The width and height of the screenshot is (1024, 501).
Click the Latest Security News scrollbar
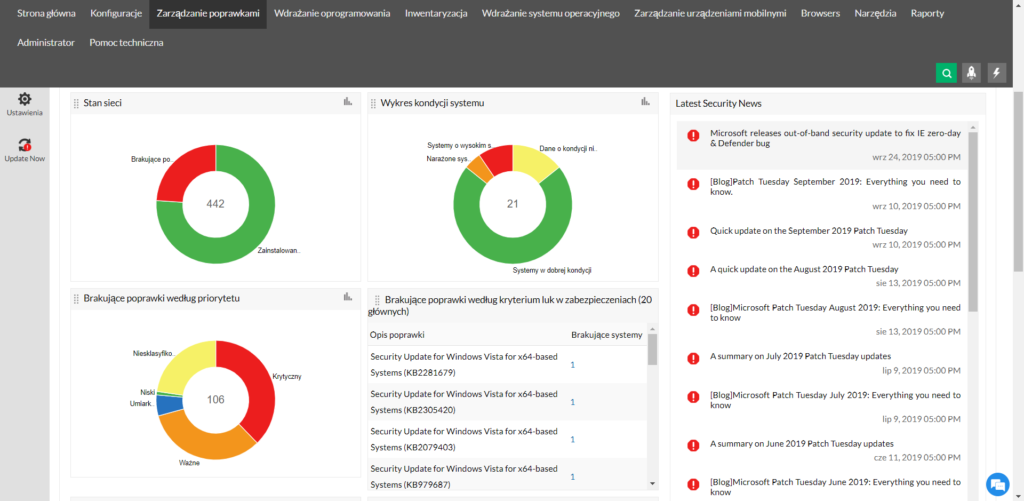click(973, 220)
